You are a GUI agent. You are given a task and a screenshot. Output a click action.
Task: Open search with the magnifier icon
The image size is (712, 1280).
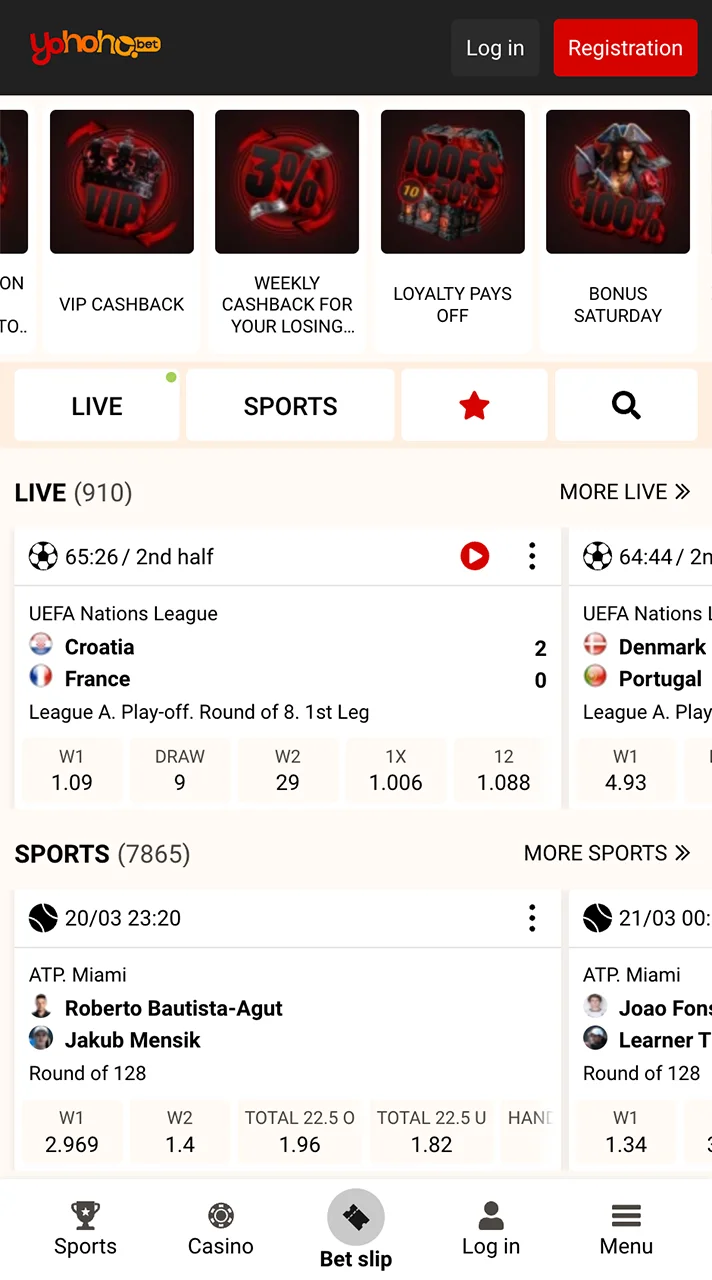[x=626, y=405]
